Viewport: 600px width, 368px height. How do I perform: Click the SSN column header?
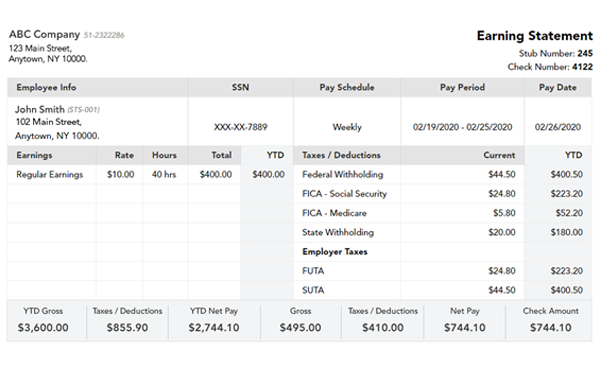240,88
